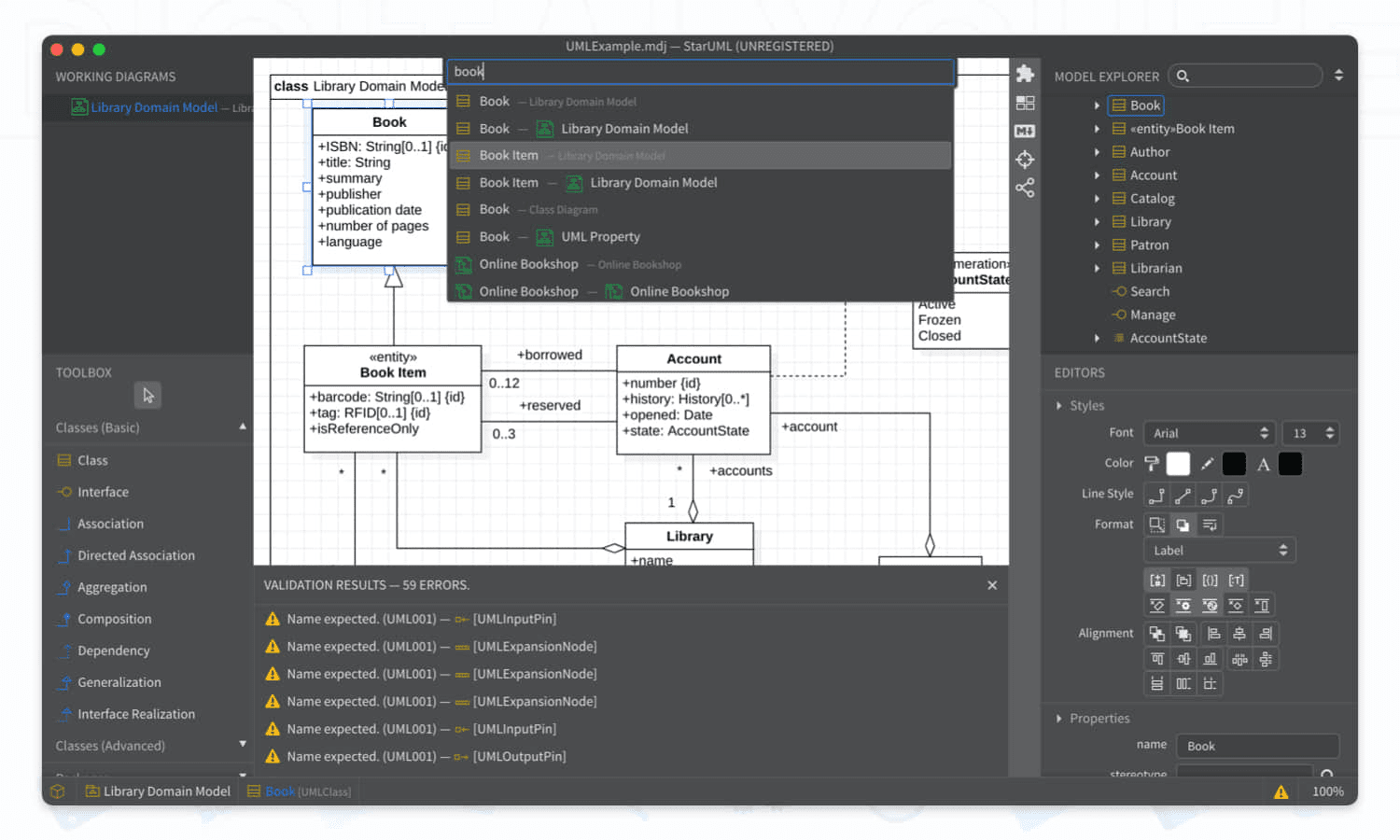Expand the AccountState node in Model Explorer
The width and height of the screenshot is (1400, 840).
click(1097, 338)
